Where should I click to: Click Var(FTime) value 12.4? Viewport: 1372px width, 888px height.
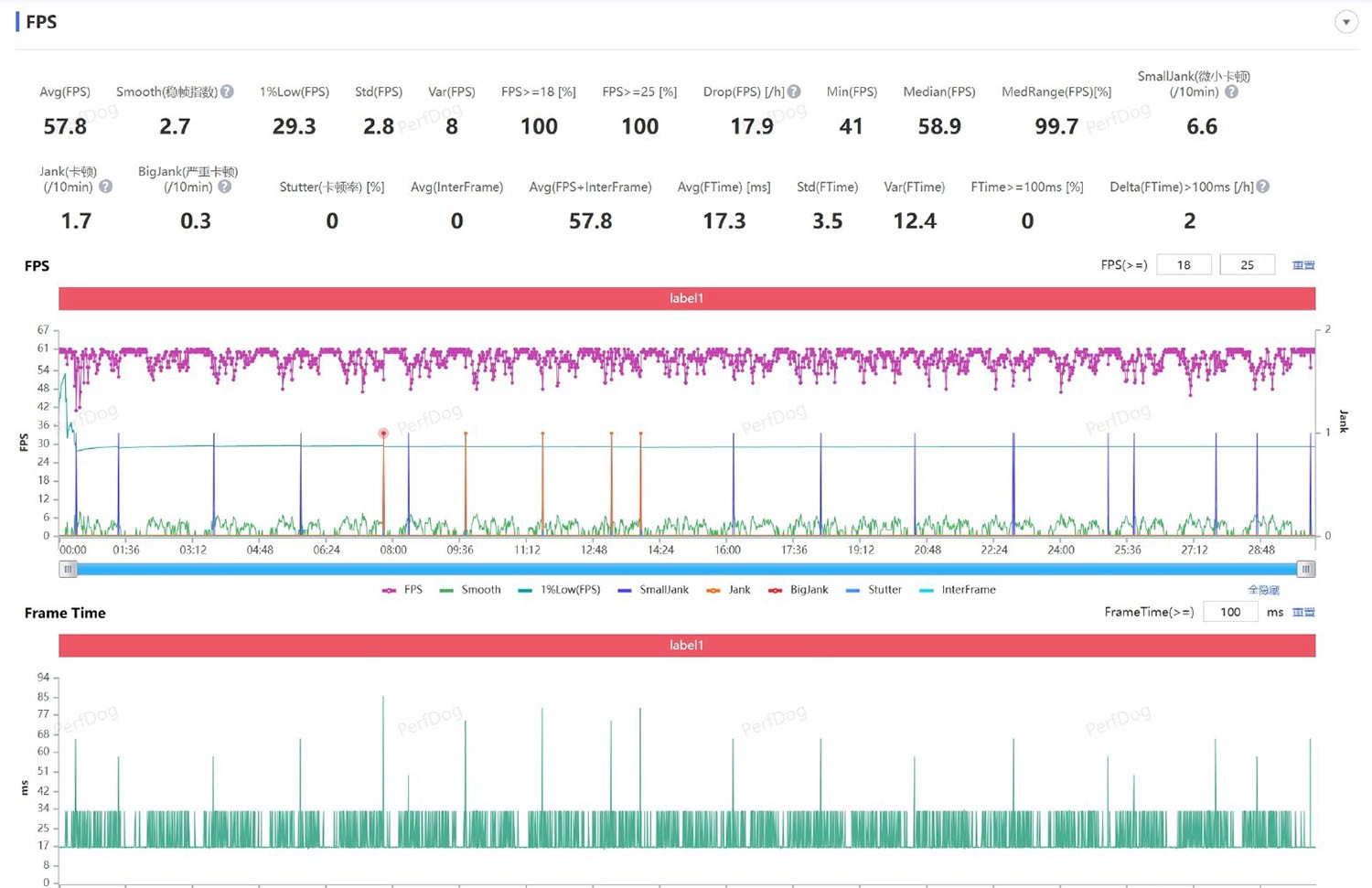[915, 221]
